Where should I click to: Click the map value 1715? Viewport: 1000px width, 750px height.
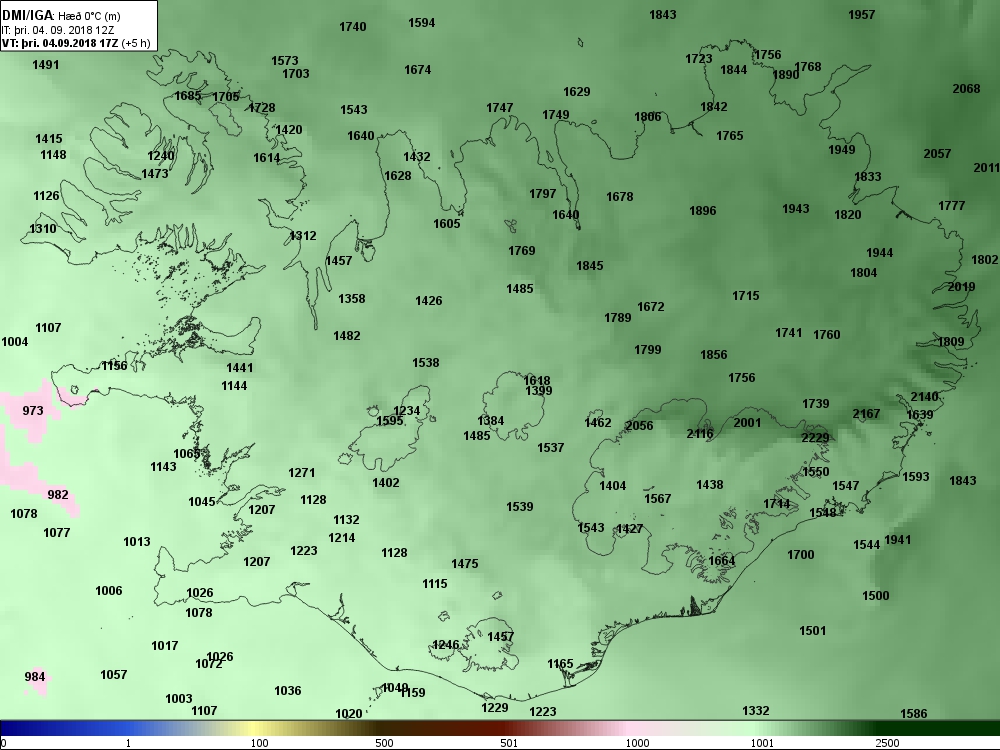point(746,295)
